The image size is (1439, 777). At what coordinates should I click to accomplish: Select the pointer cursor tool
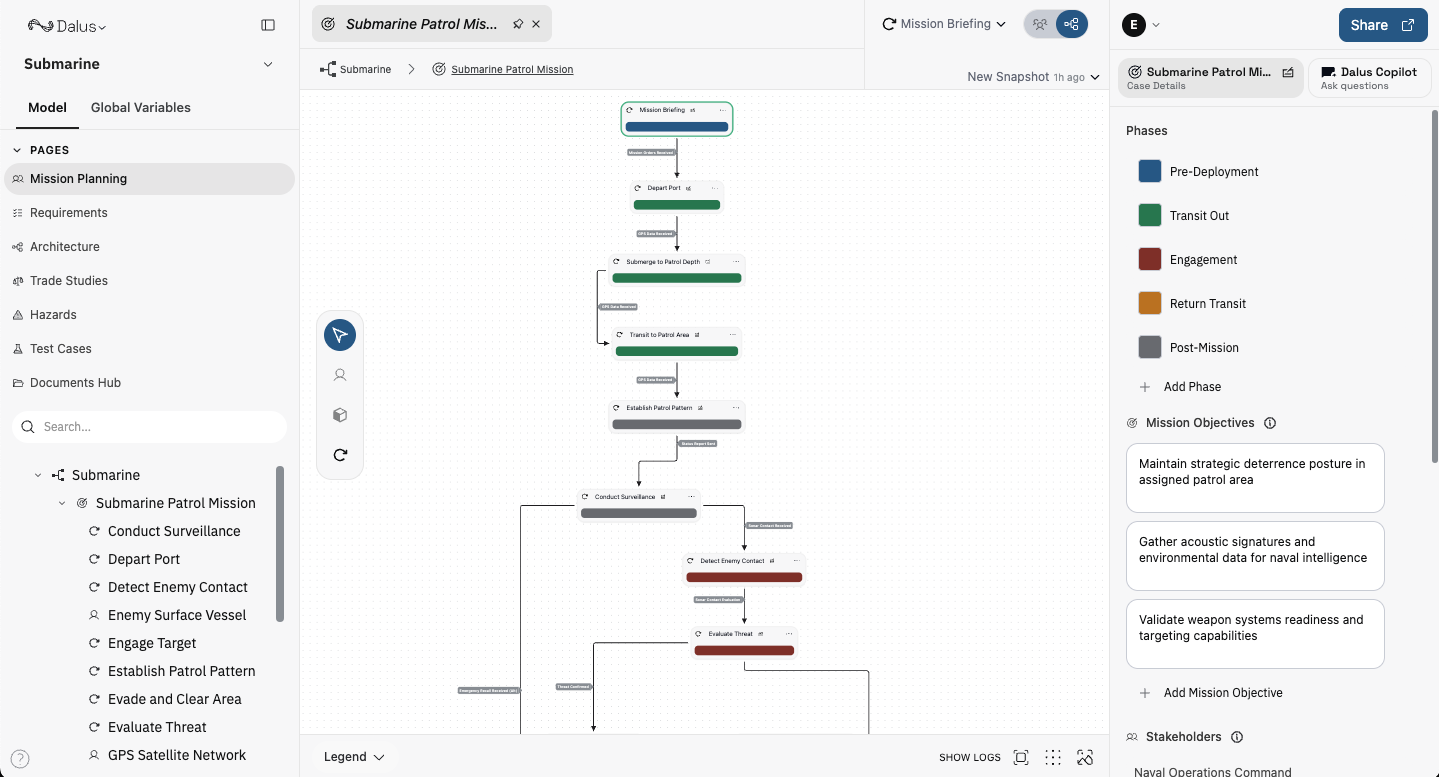(340, 335)
